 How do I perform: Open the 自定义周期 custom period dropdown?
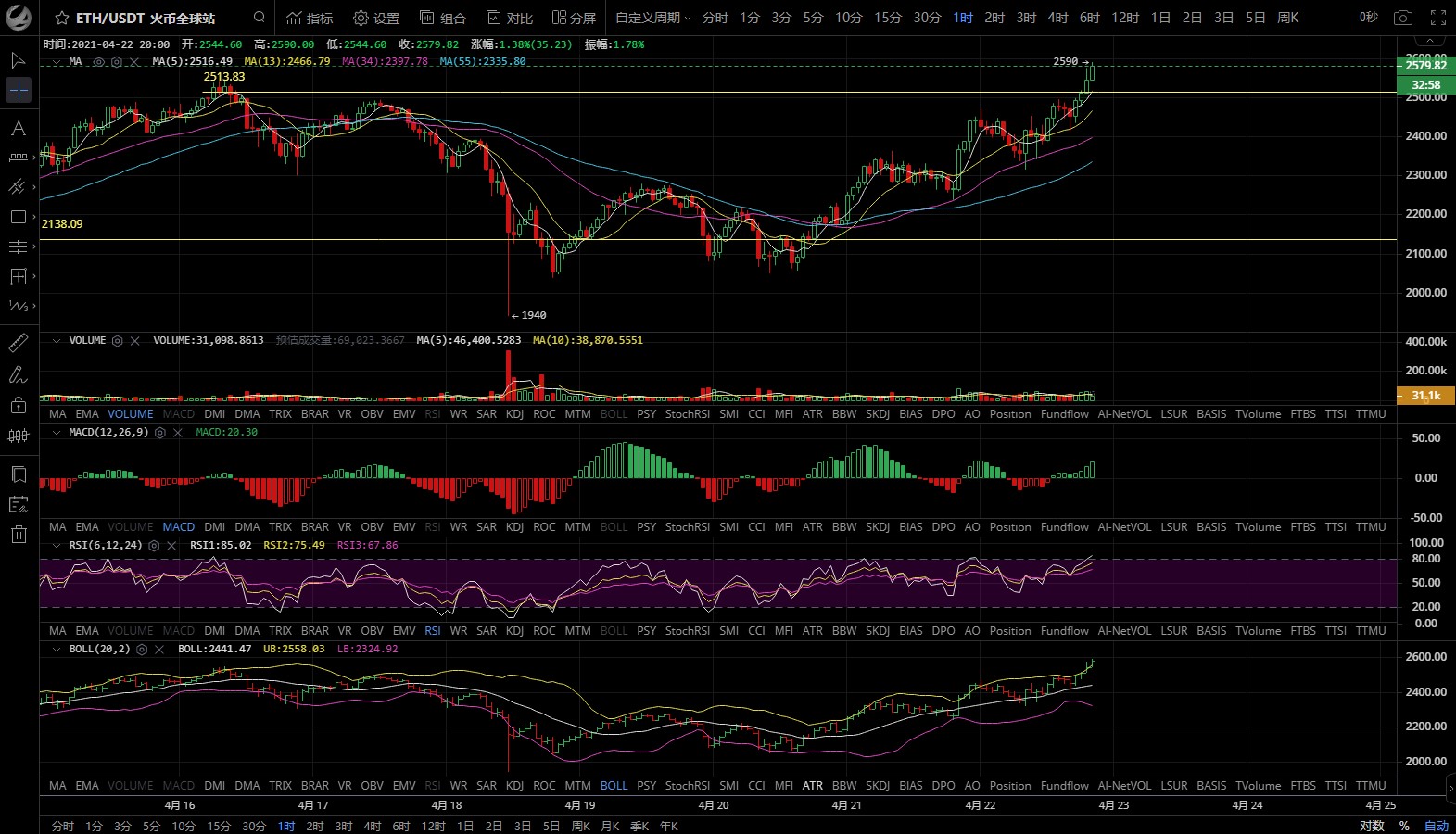point(652,18)
